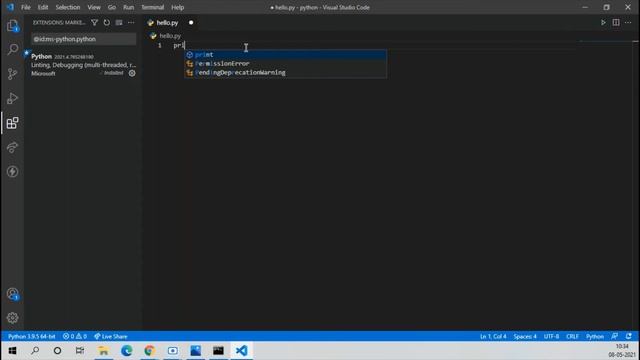Open the Source Control view
This screenshot has height=360, width=640.
coord(13,74)
